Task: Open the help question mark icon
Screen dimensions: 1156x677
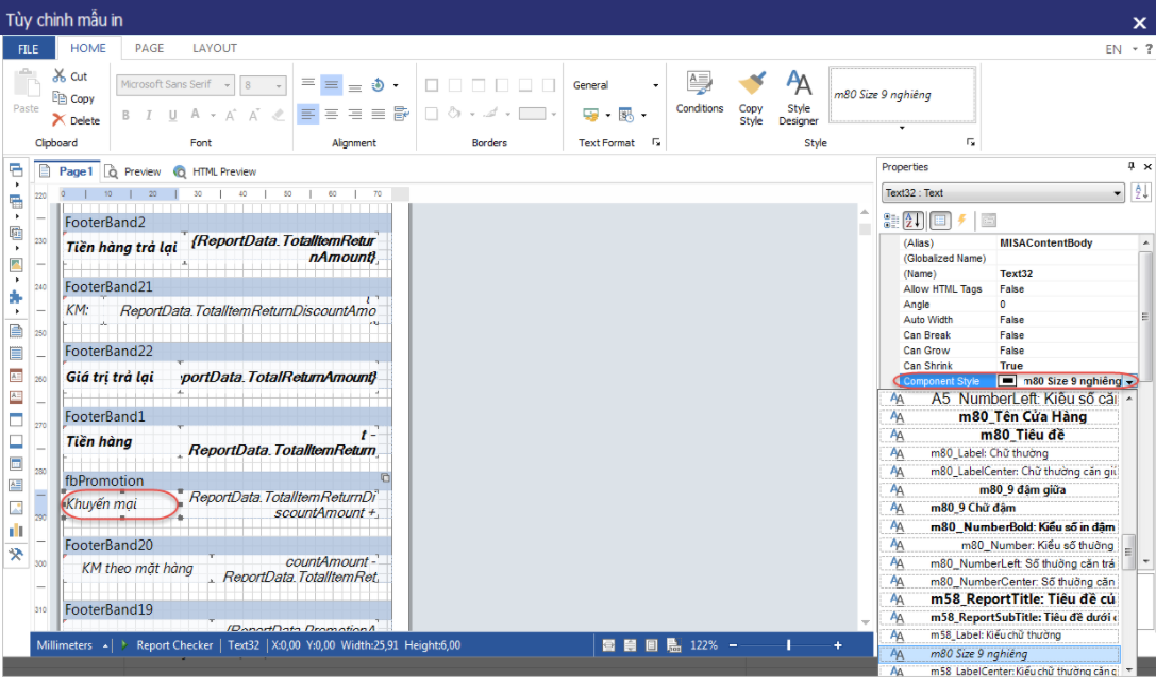Action: [x=1149, y=49]
